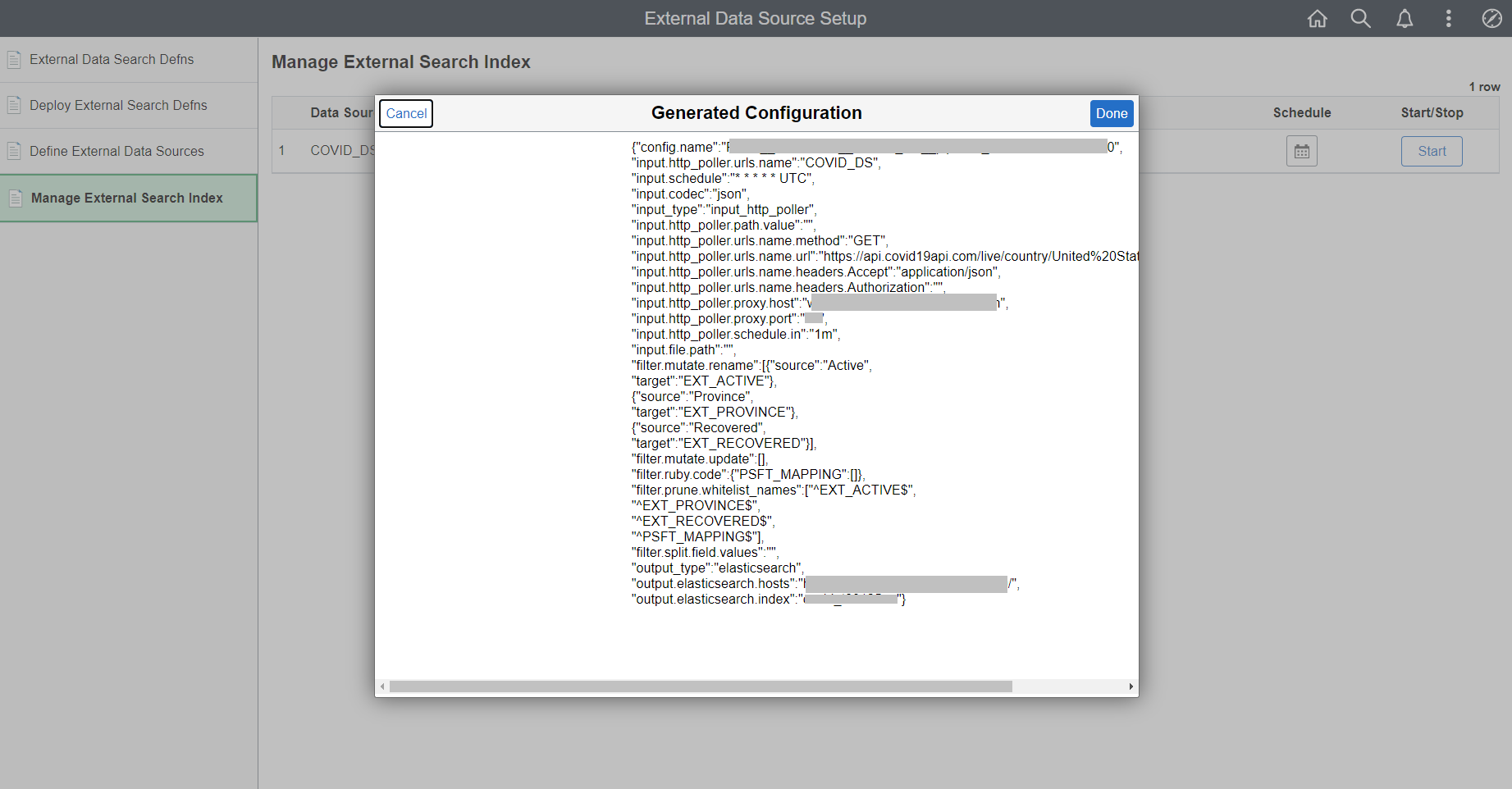Open the Schedule calendar icon

1301,151
